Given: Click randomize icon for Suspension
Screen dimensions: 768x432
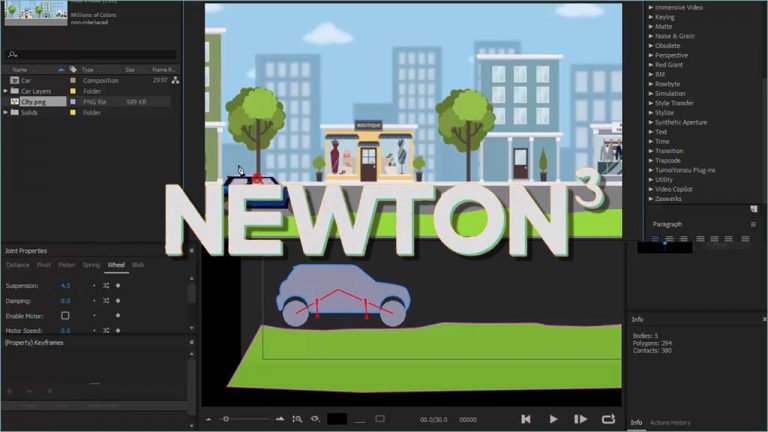Looking at the screenshot, I should pyautogui.click(x=106, y=286).
